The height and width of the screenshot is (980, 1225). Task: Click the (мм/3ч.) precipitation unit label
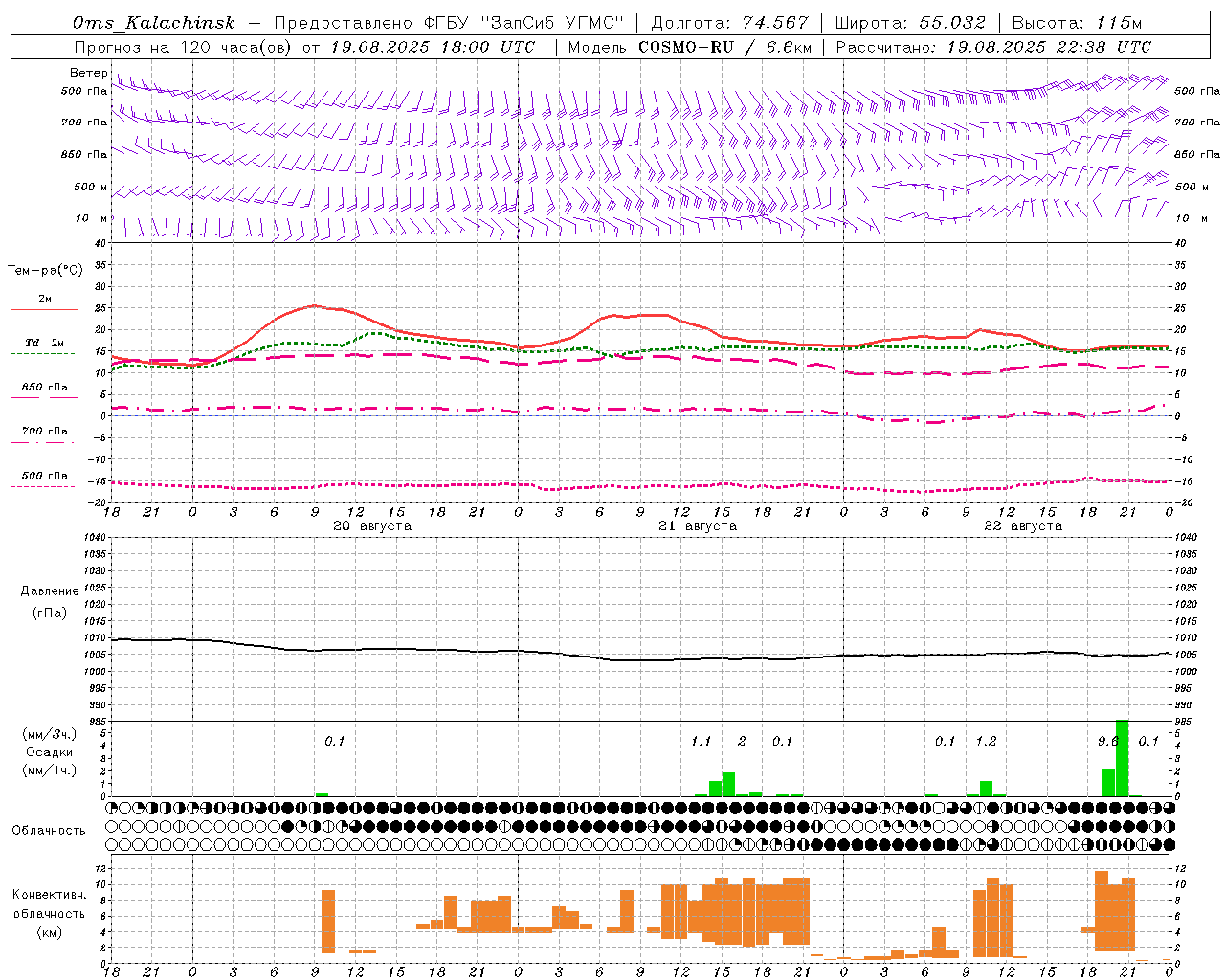pyautogui.click(x=50, y=734)
